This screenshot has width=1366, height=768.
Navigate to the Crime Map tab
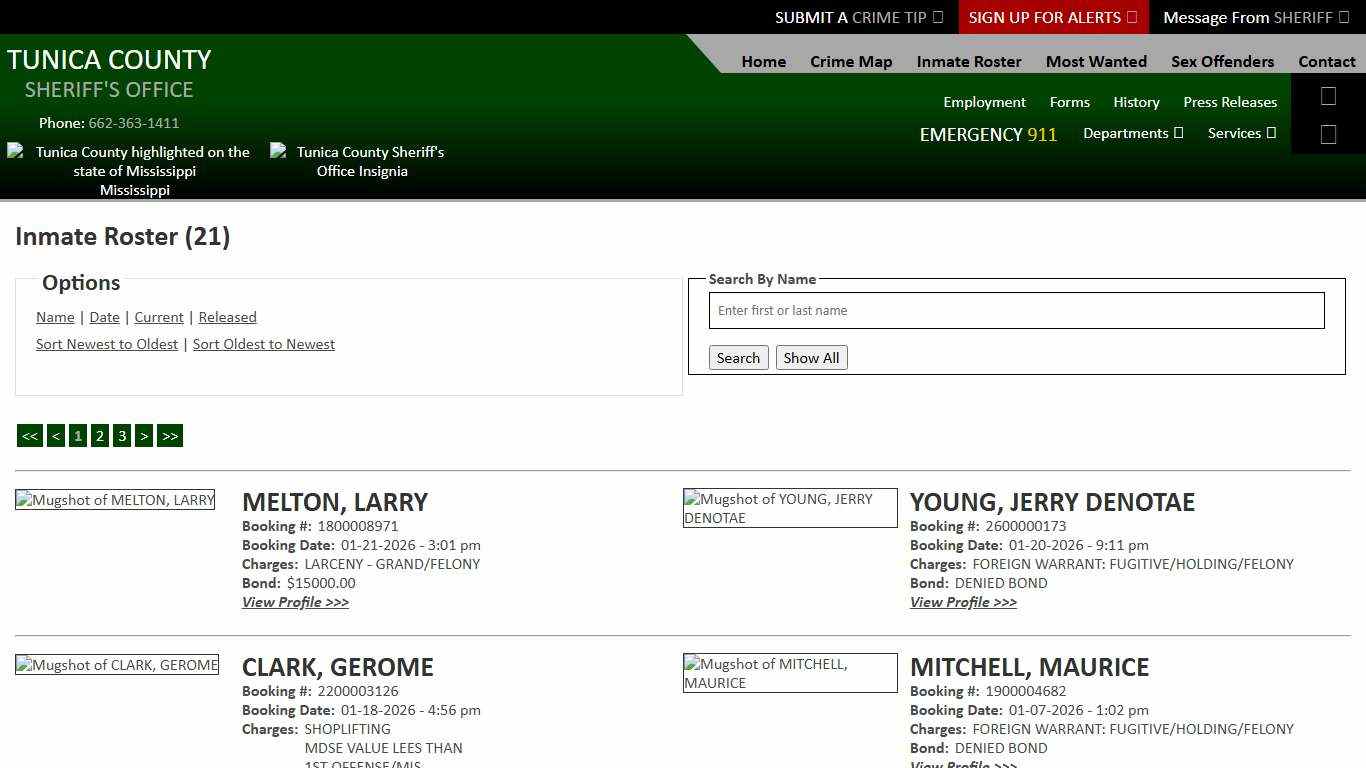pos(851,61)
